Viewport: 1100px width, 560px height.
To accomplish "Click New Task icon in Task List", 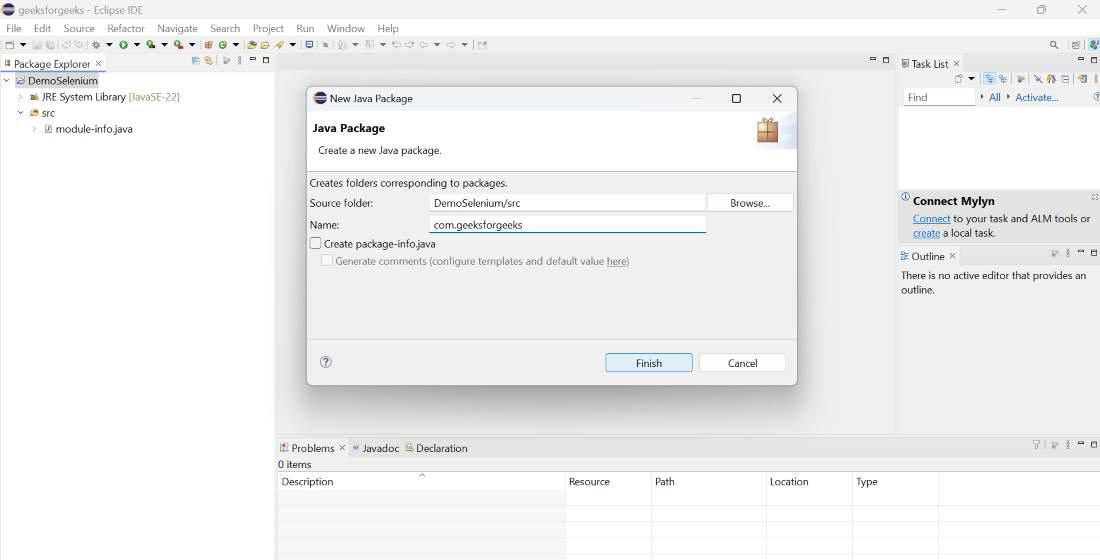I will tap(958, 79).
